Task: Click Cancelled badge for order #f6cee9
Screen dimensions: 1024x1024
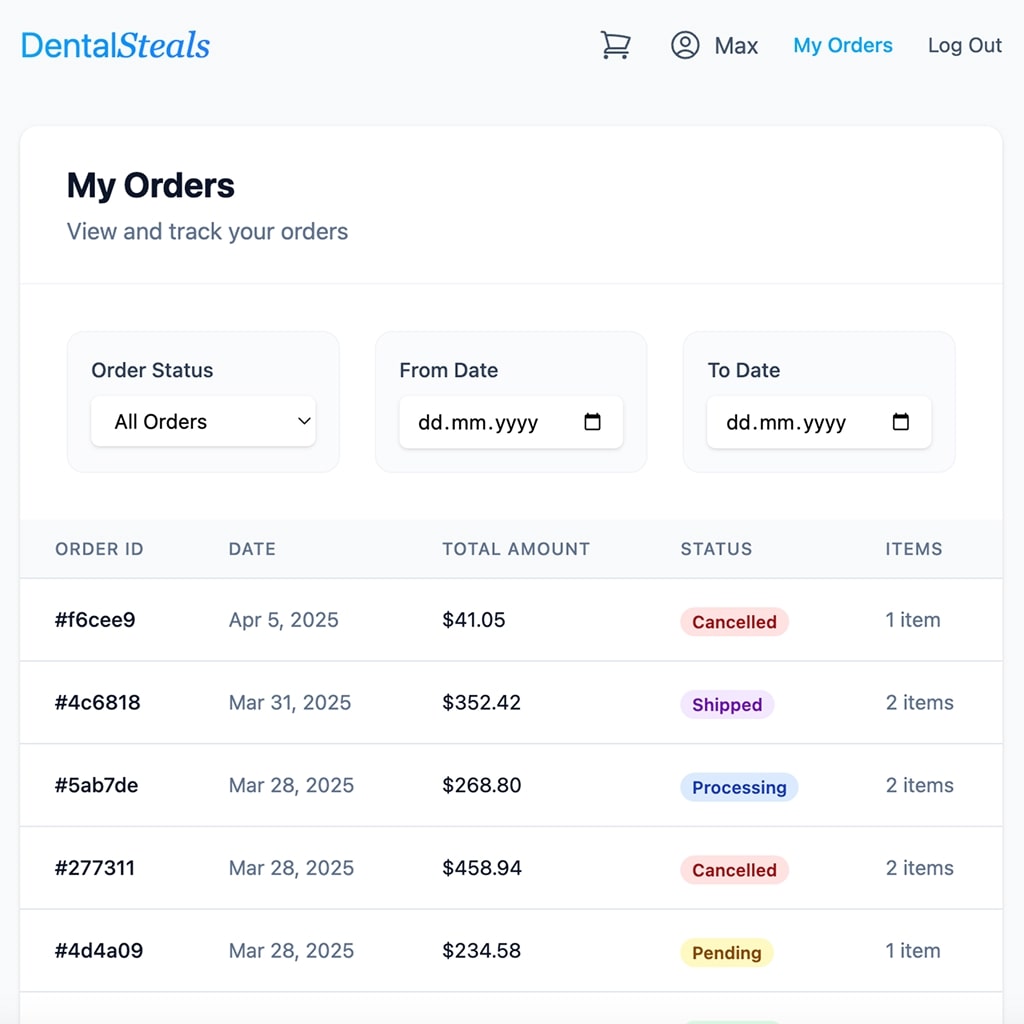Action: (x=734, y=622)
